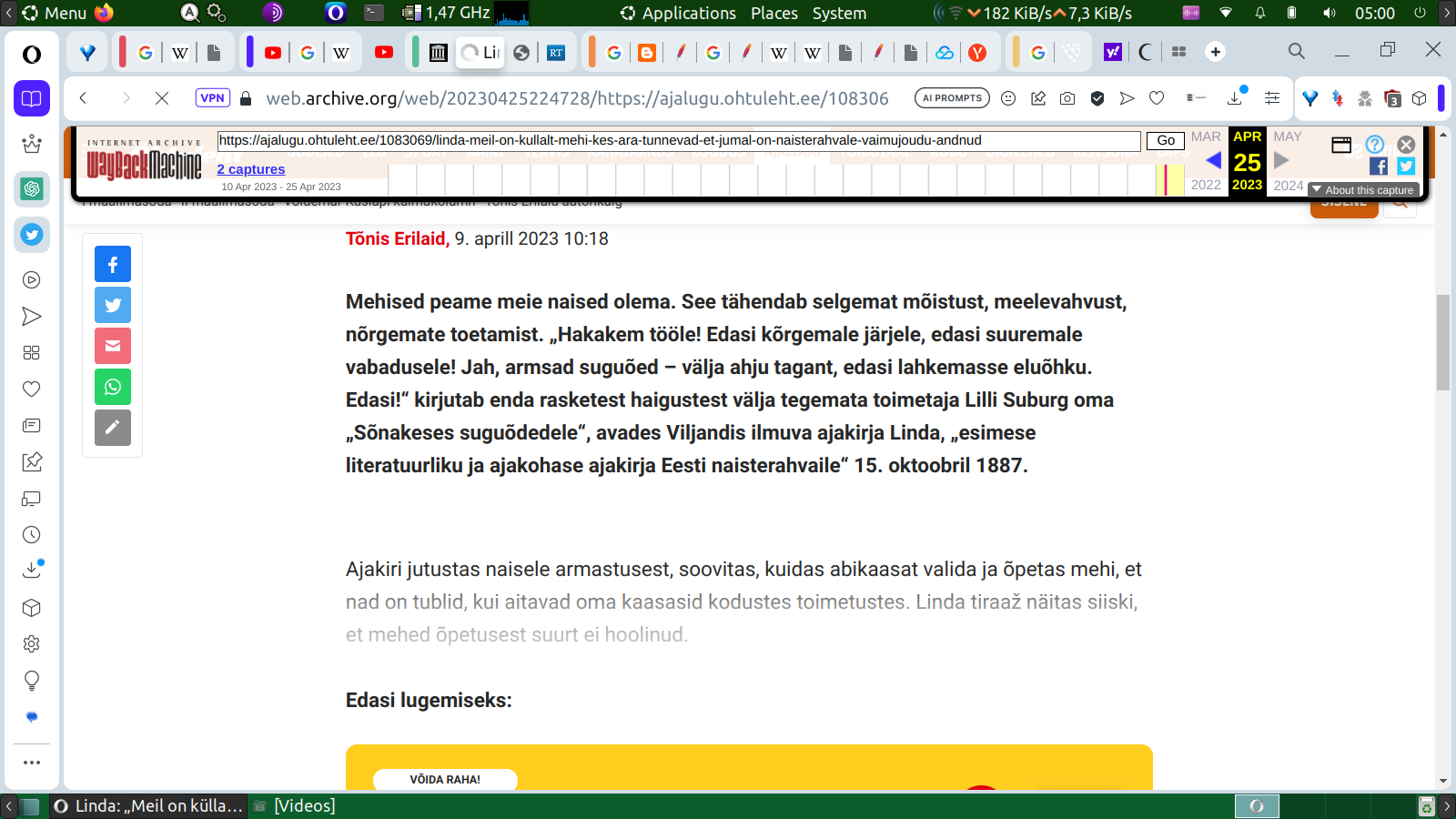Image resolution: width=1456 pixels, height=819 pixels.
Task: Add page to bookmarks heart in address bar
Action: [1157, 98]
